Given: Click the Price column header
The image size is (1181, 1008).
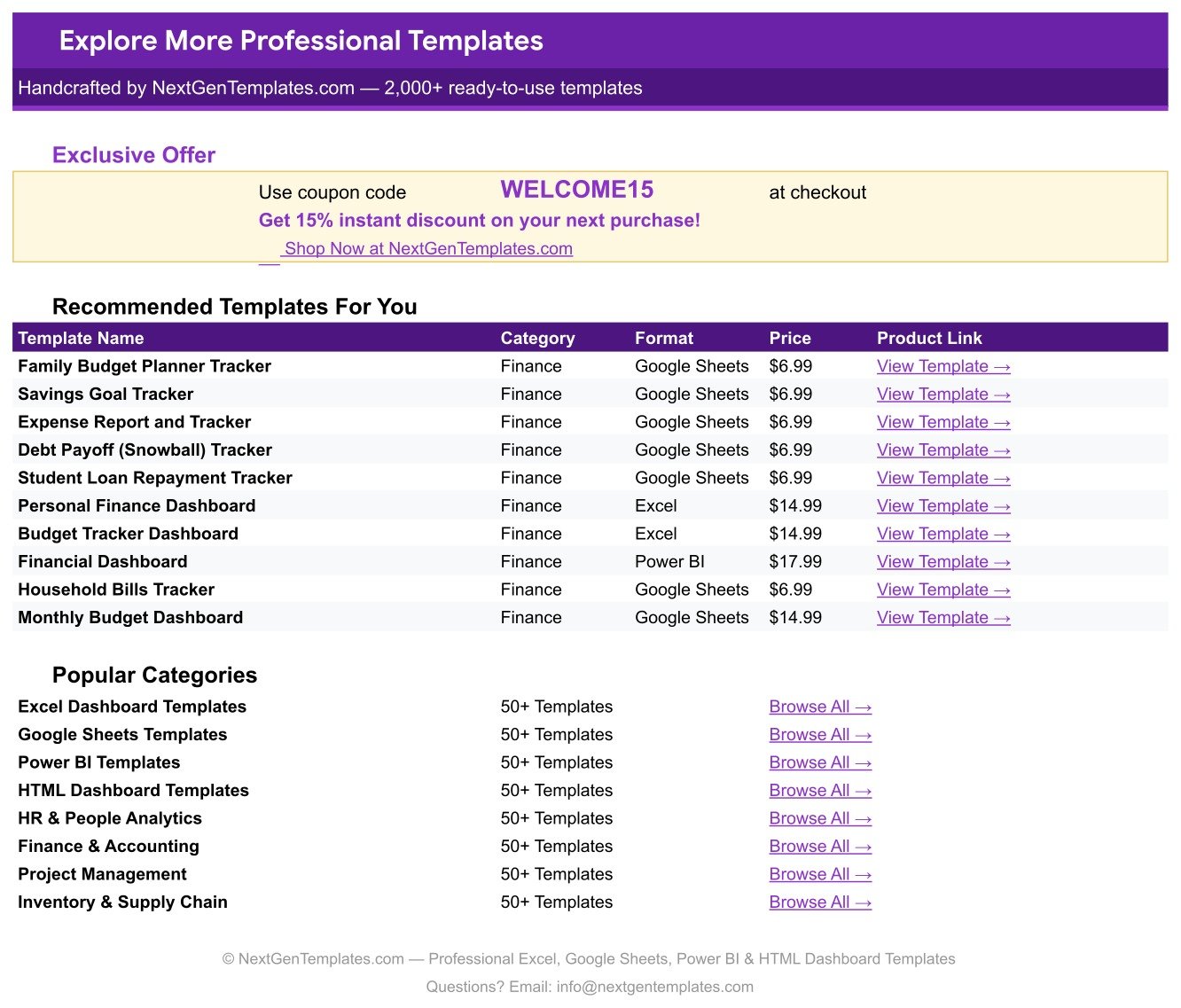Looking at the screenshot, I should pyautogui.click(x=790, y=338).
